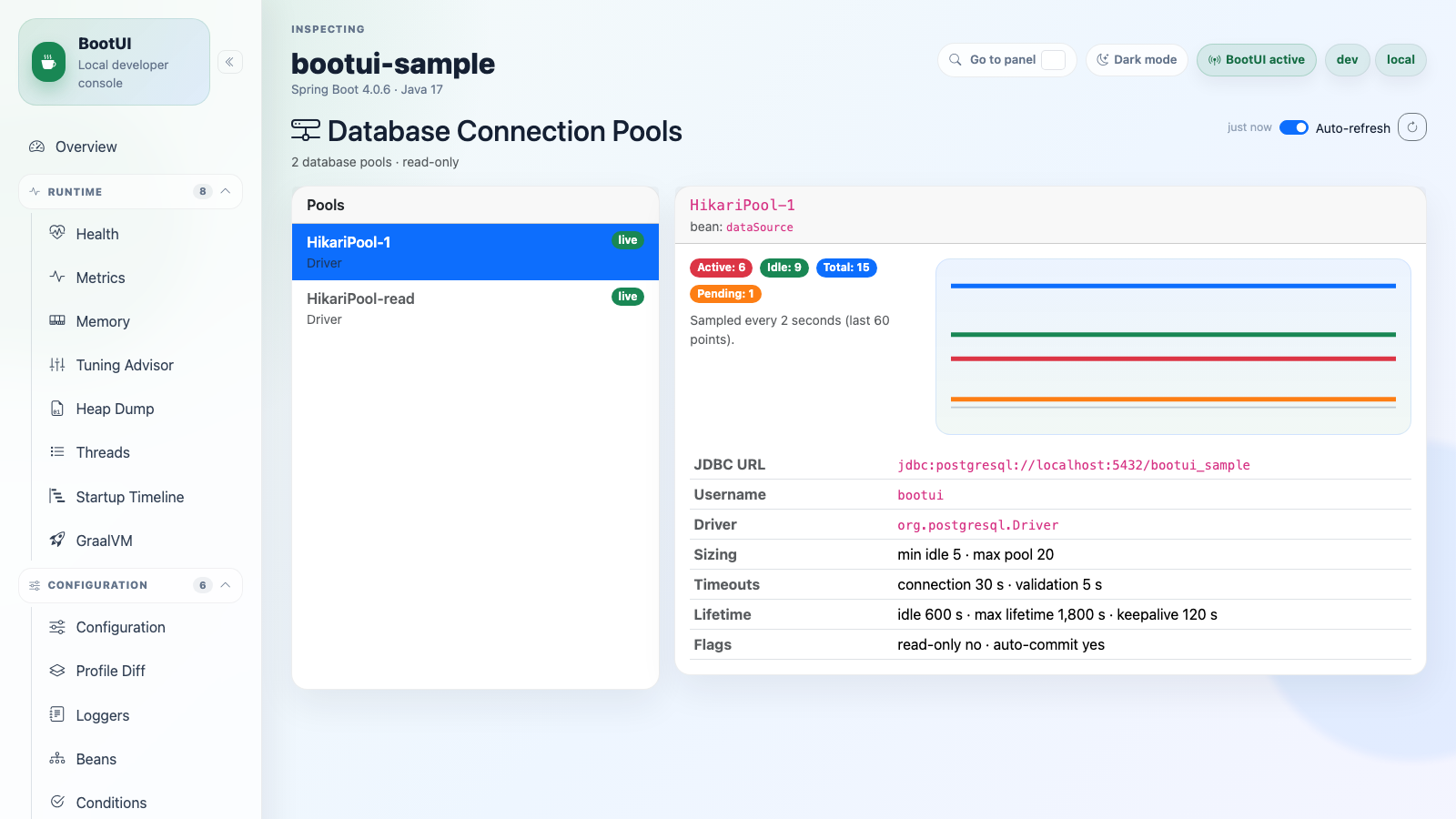The width and height of the screenshot is (1456, 819).
Task: Click the Configuration section header sliders icon
Action: click(35, 585)
